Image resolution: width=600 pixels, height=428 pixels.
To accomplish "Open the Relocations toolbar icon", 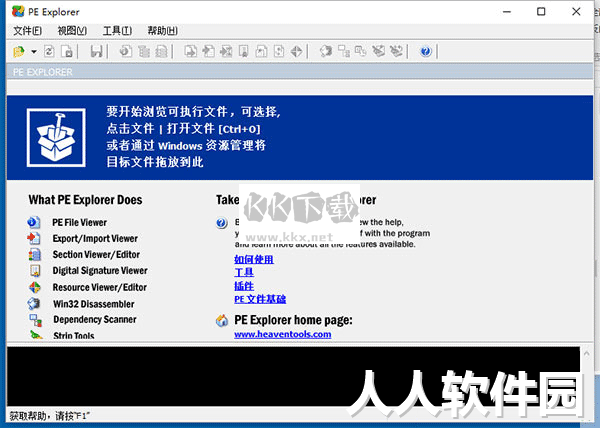I will [279, 51].
